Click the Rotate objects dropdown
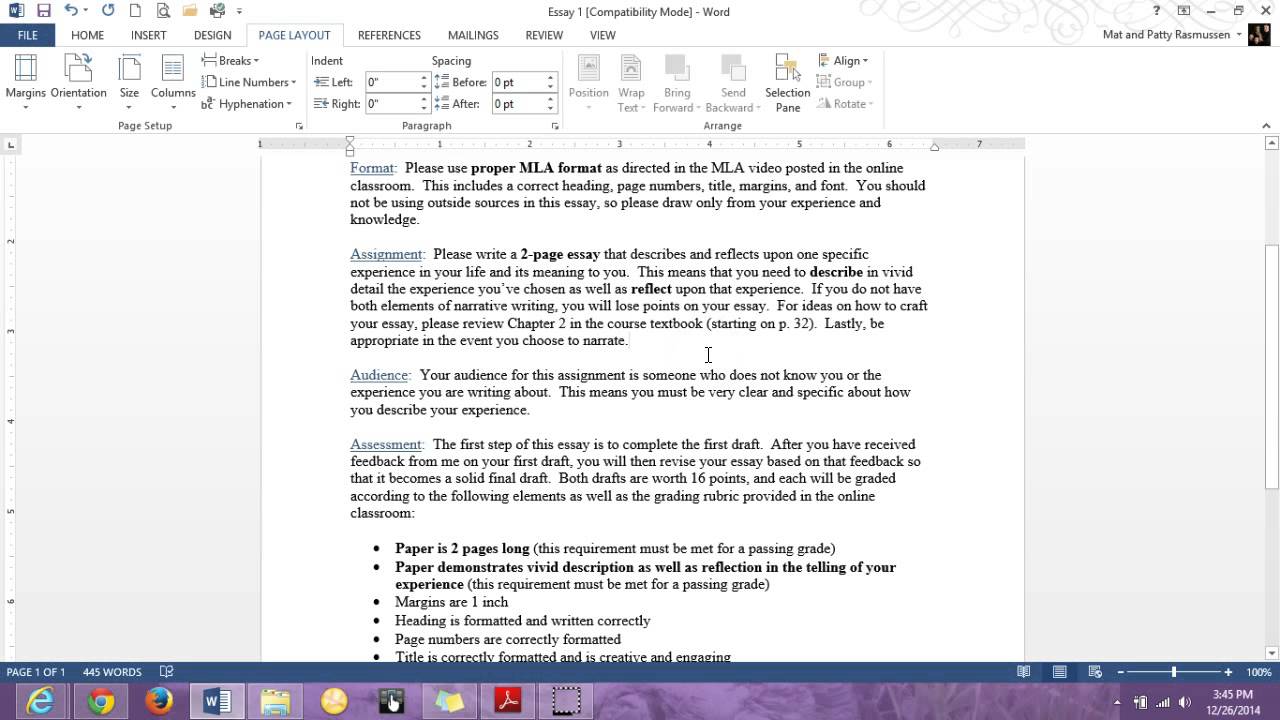This screenshot has width=1280, height=720. (846, 104)
